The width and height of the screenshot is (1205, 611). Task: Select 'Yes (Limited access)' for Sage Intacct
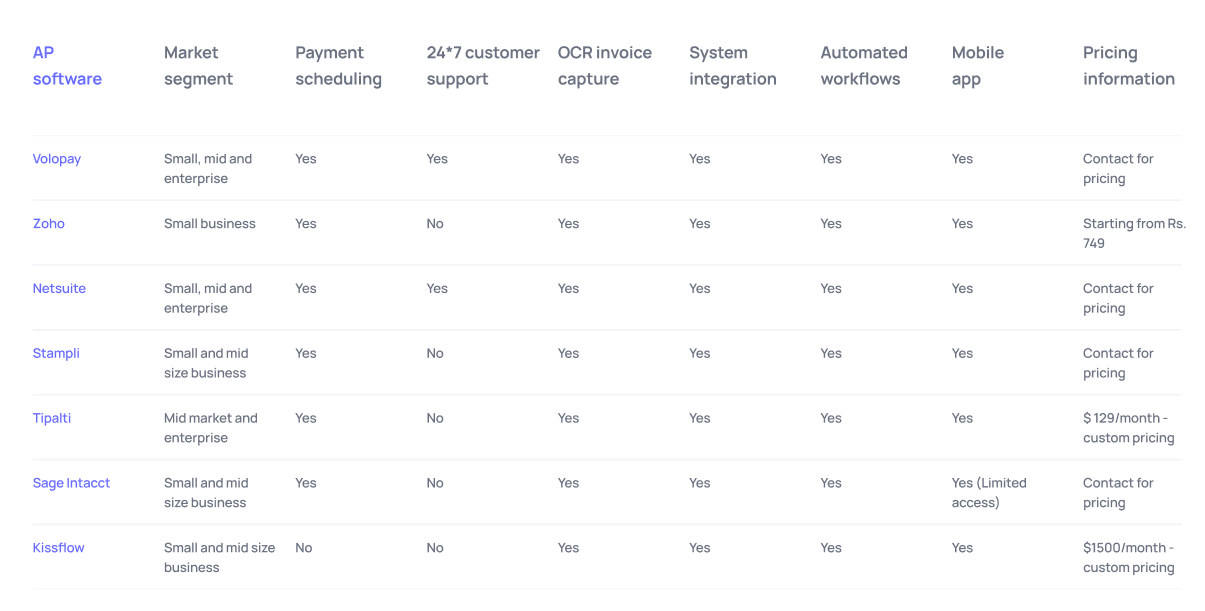989,493
